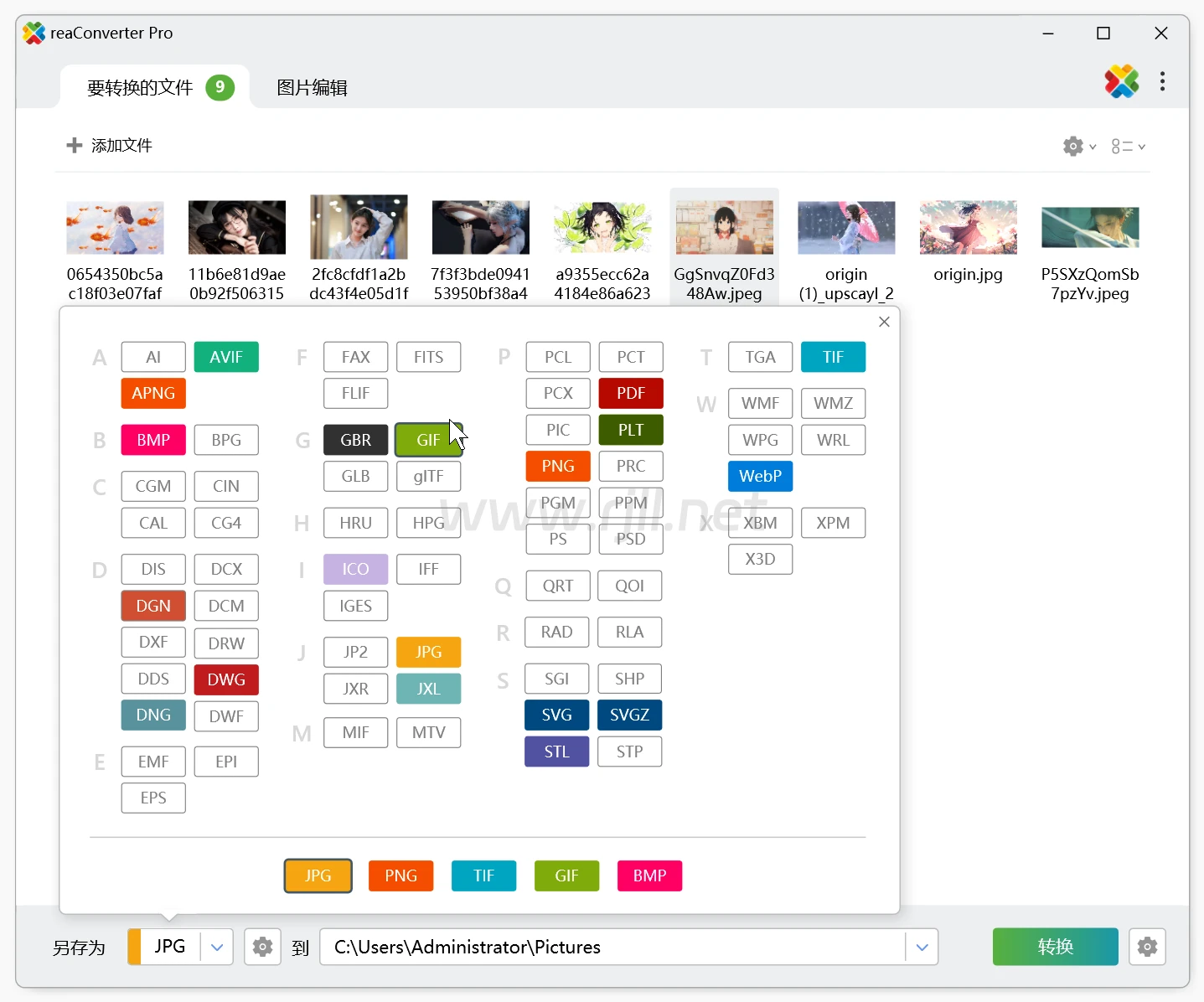The height and width of the screenshot is (1002, 1204).
Task: Pick the pink BMP quick-format swatch
Action: click(x=649, y=875)
